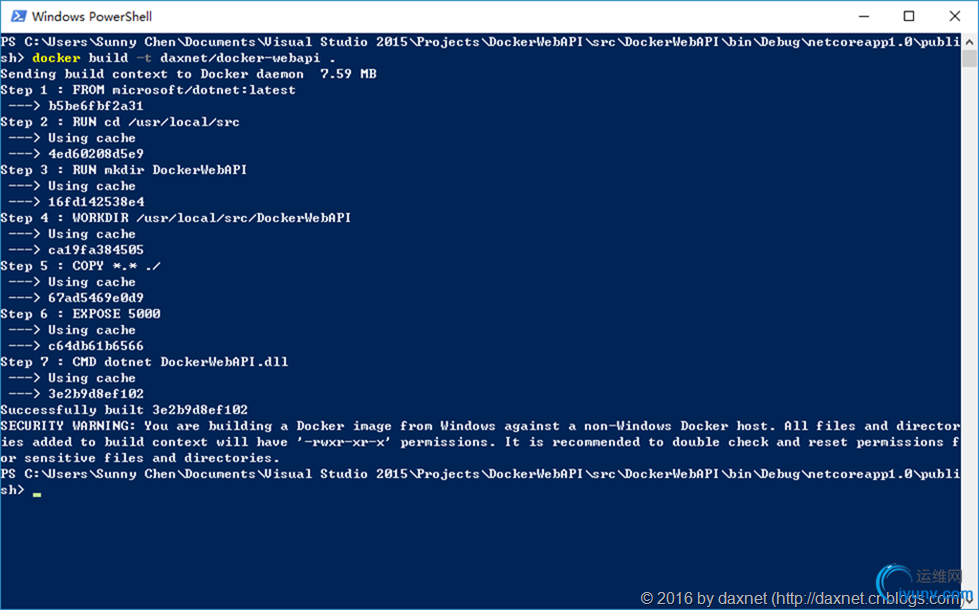979x610 pixels.
Task: Click the Step 6 EXPOSE 5000 line
Action: (81, 314)
